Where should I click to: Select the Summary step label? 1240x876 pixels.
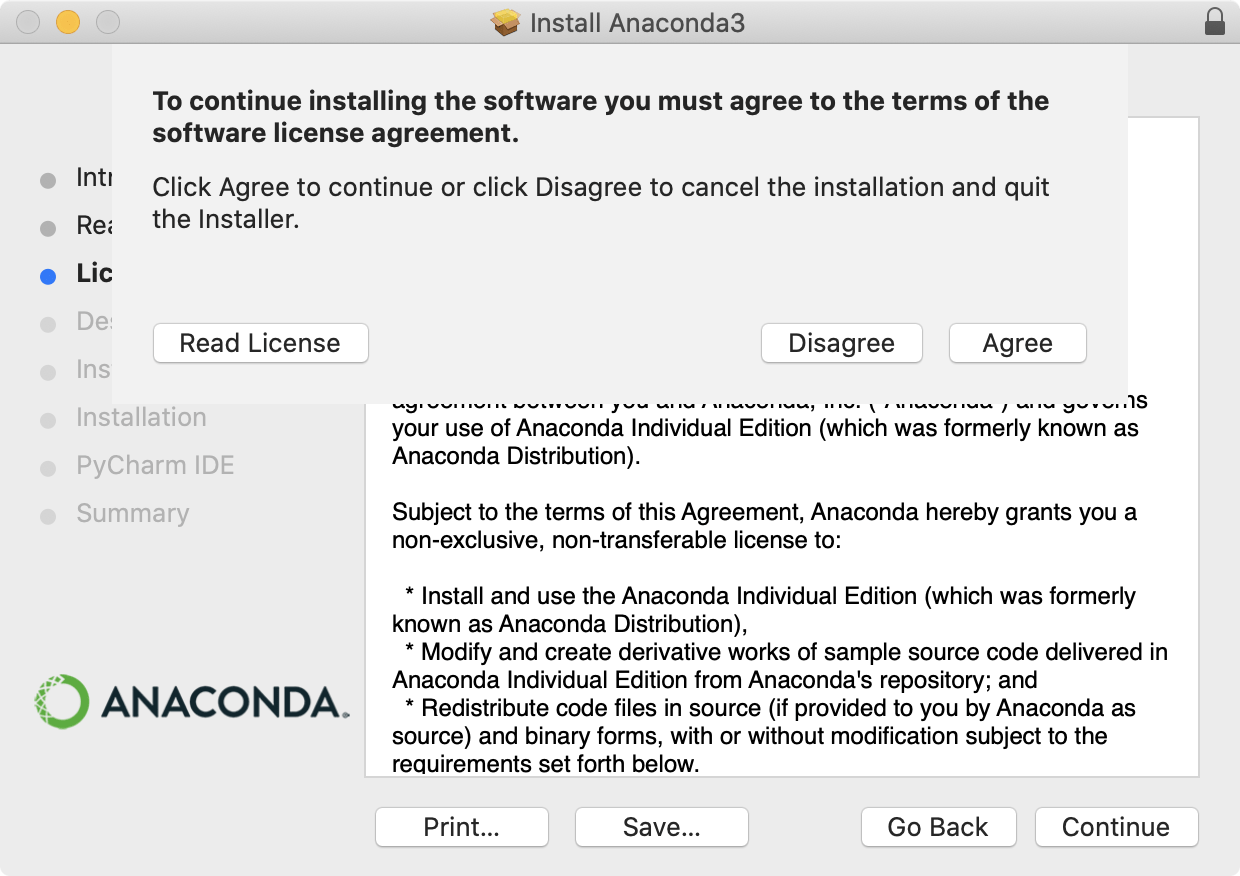click(x=132, y=514)
